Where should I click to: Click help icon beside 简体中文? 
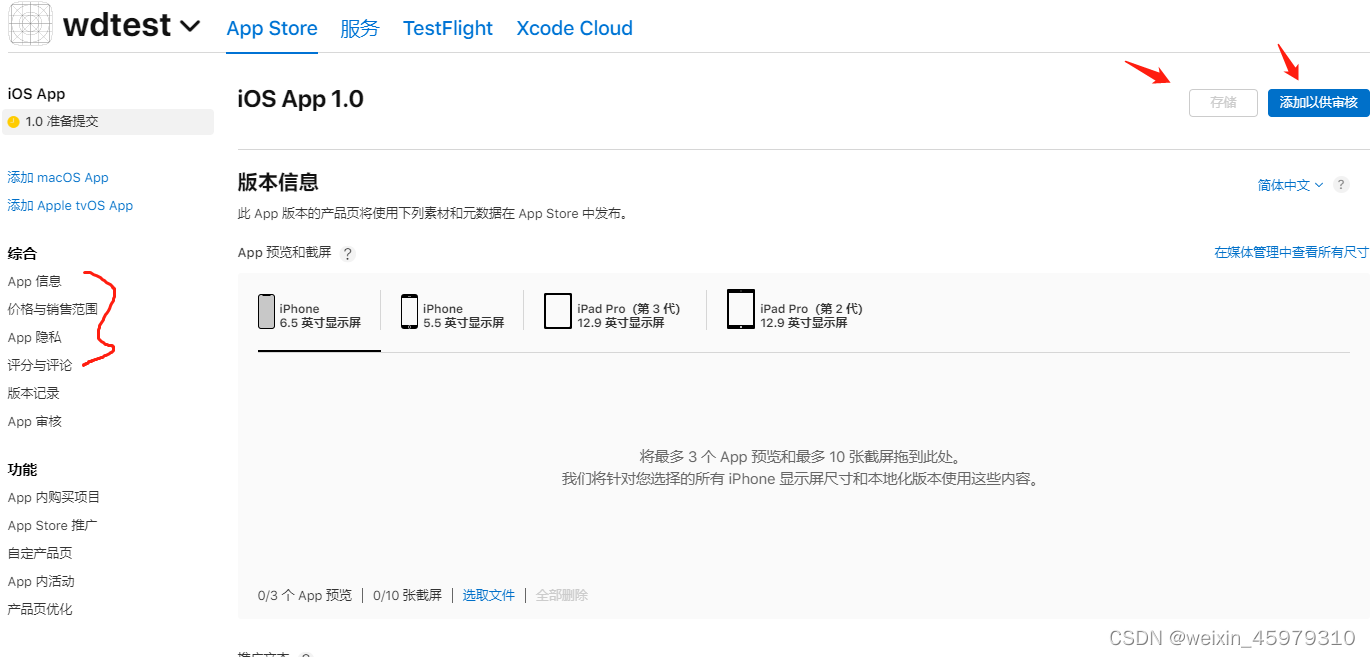pos(1342,185)
